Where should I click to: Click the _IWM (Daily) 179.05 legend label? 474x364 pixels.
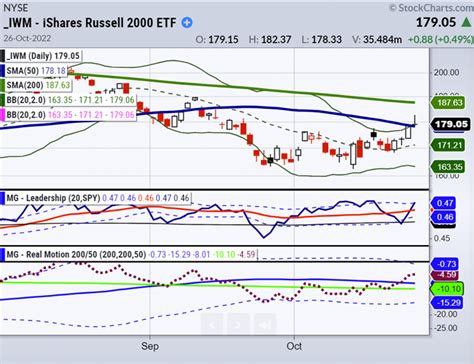pyautogui.click(x=43, y=56)
